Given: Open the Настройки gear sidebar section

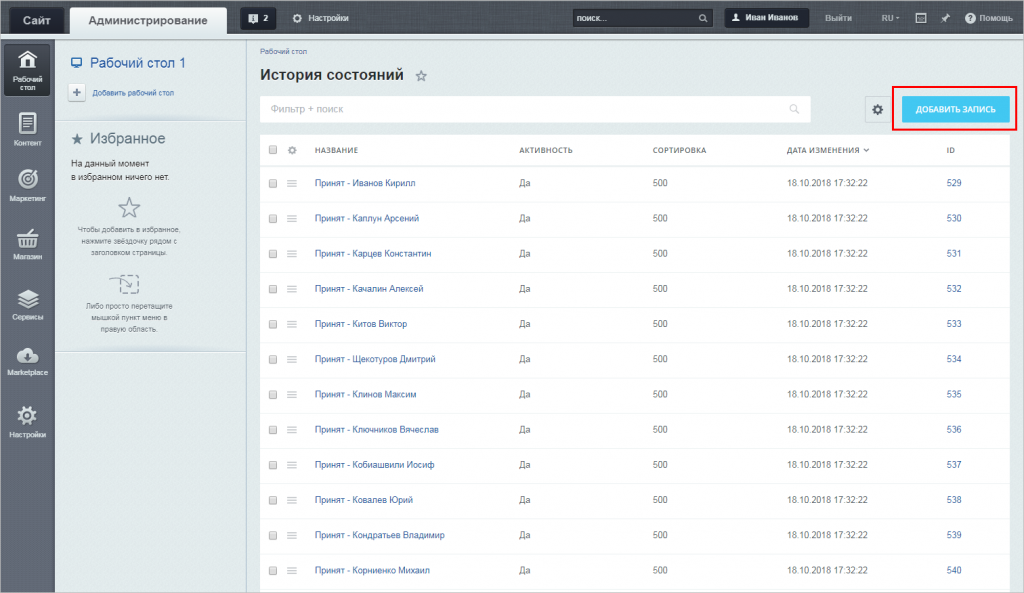Looking at the screenshot, I should point(27,421).
